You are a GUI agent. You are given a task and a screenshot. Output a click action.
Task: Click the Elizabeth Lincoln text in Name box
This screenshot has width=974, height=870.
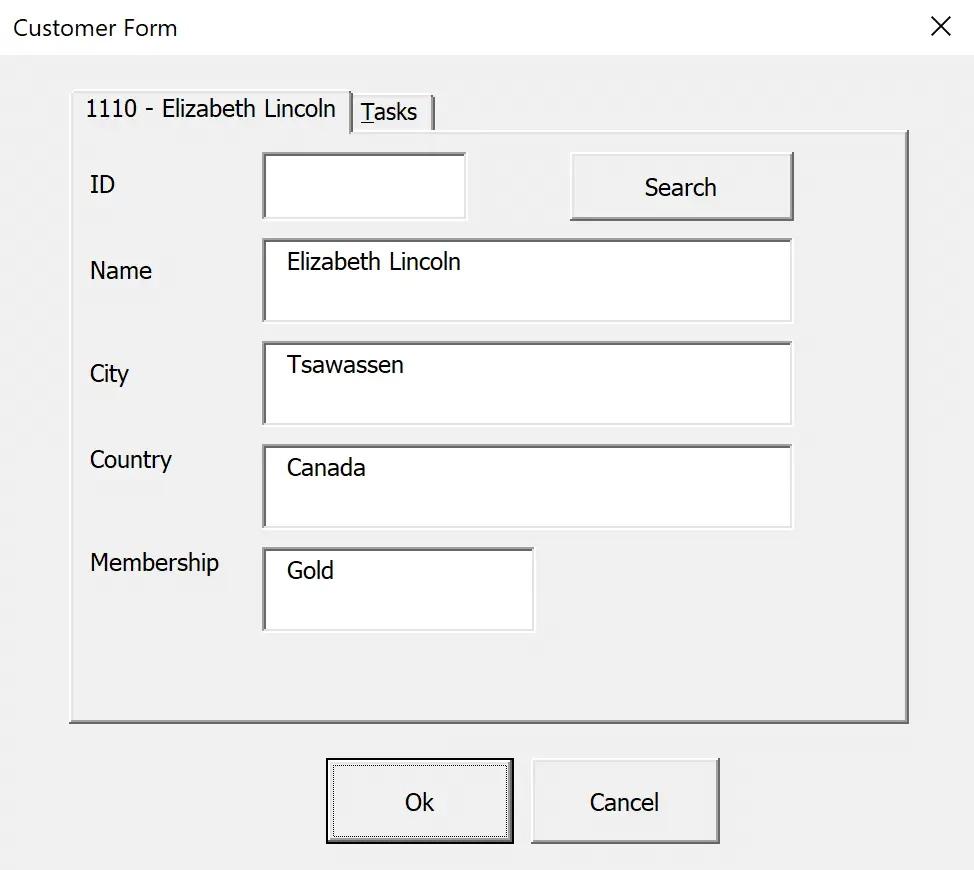click(x=374, y=261)
